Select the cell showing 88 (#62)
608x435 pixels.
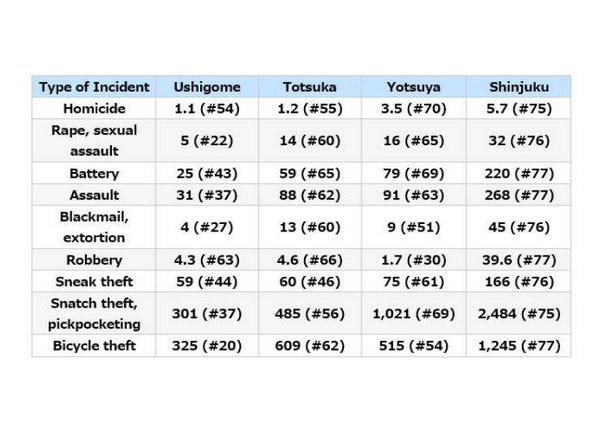click(x=310, y=195)
